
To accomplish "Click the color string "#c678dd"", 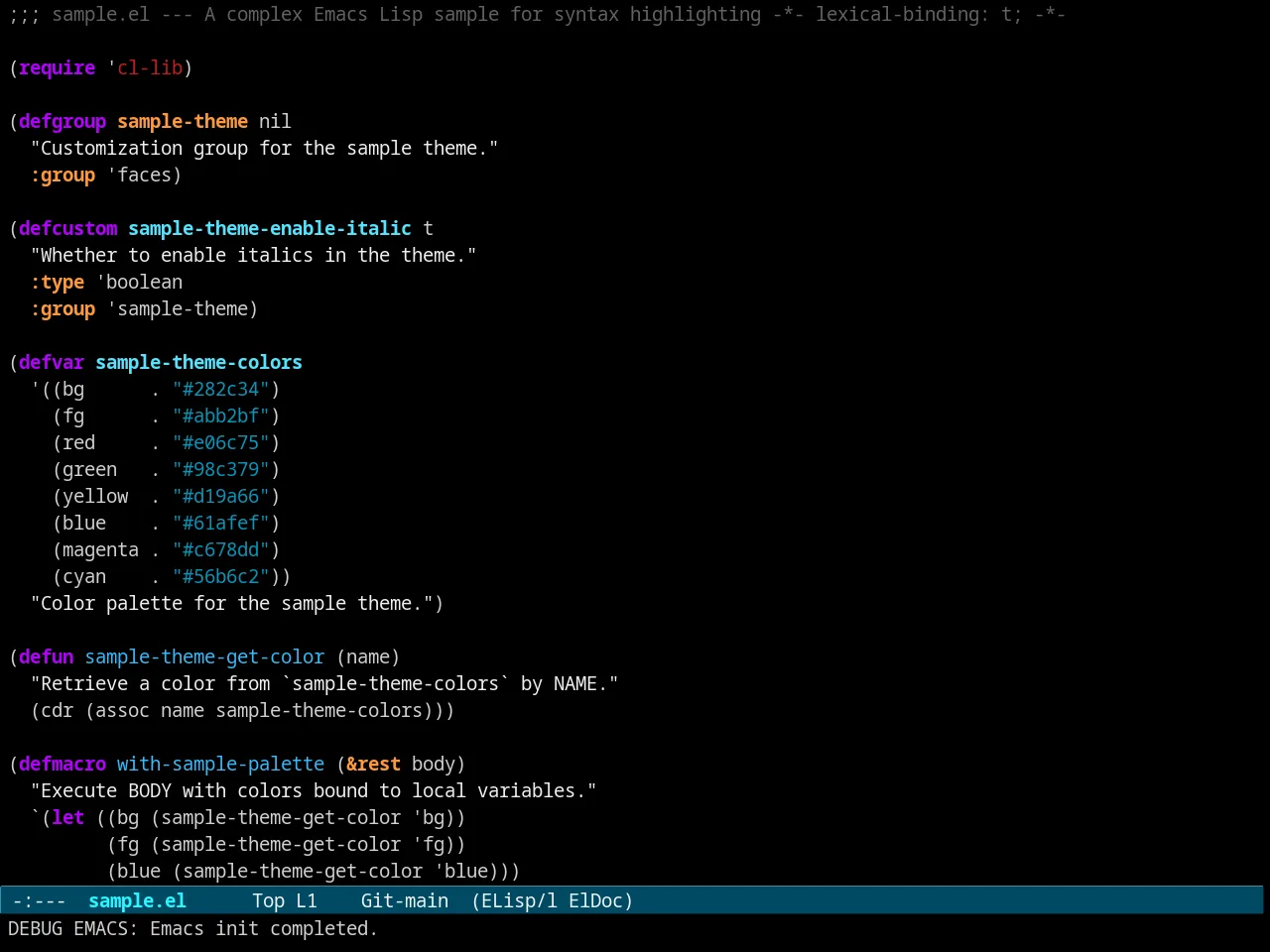I will click(x=221, y=549).
